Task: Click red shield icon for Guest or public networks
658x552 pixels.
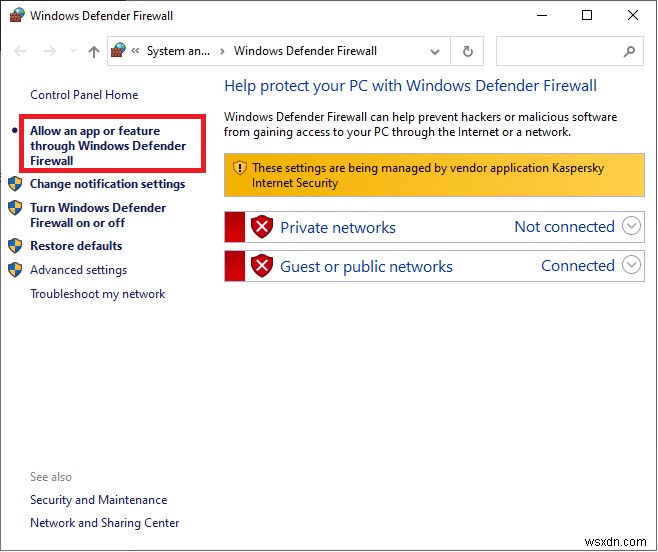Action: pyautogui.click(x=262, y=266)
